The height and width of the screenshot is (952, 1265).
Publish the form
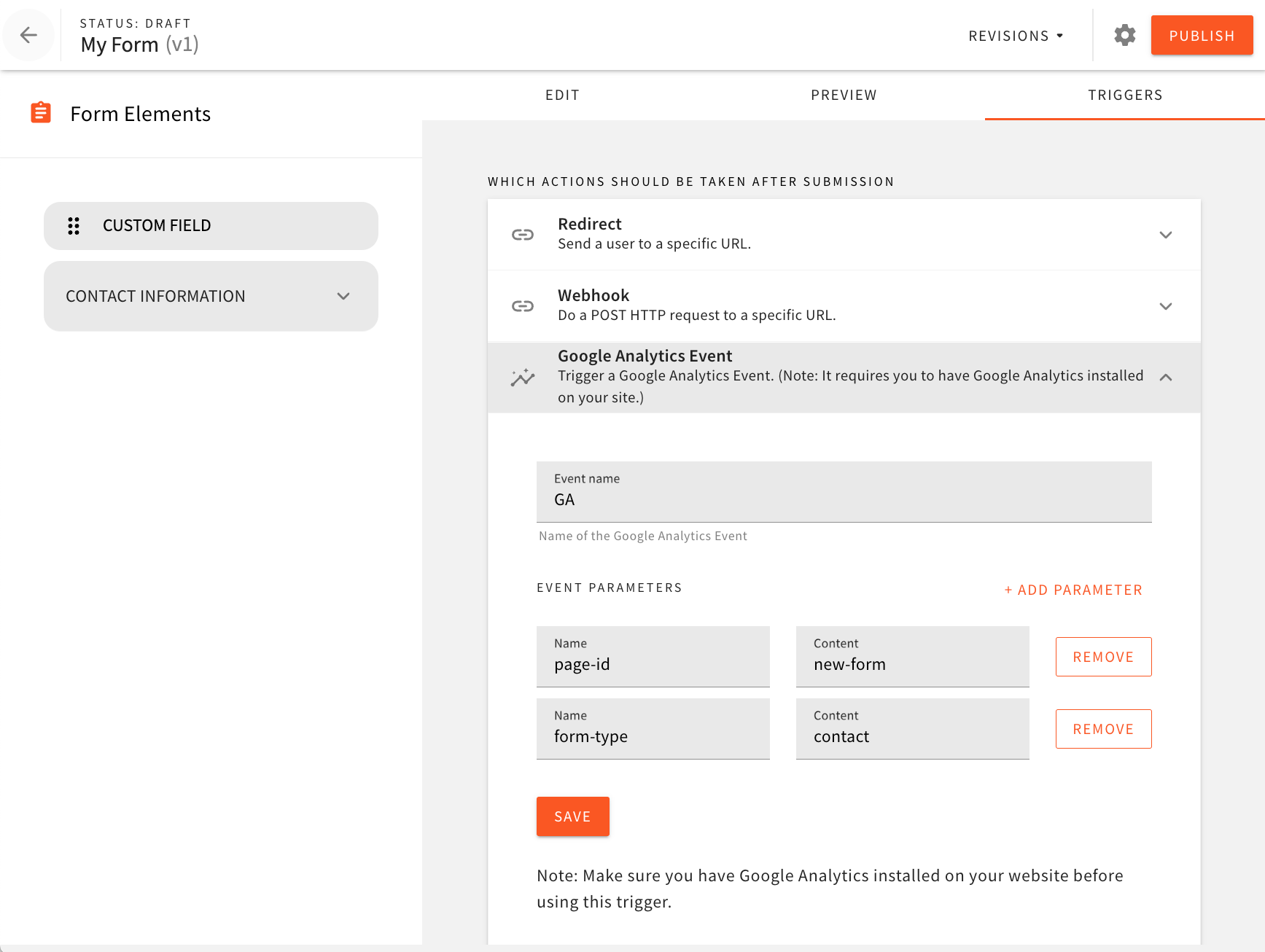tap(1202, 35)
